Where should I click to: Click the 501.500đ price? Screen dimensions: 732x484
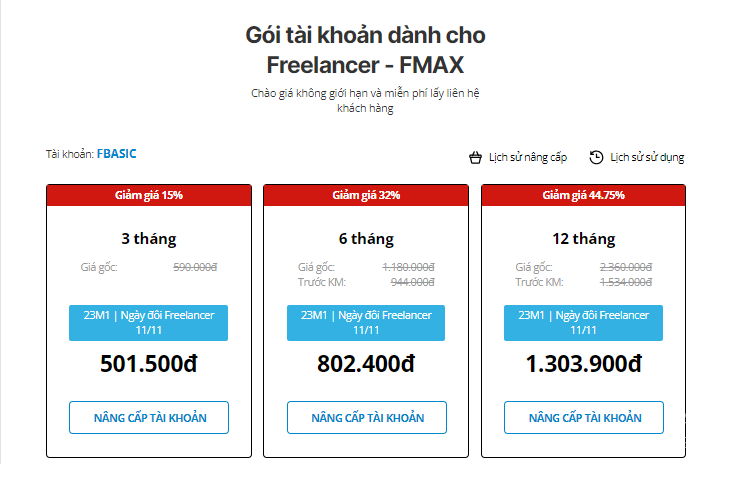point(149,364)
